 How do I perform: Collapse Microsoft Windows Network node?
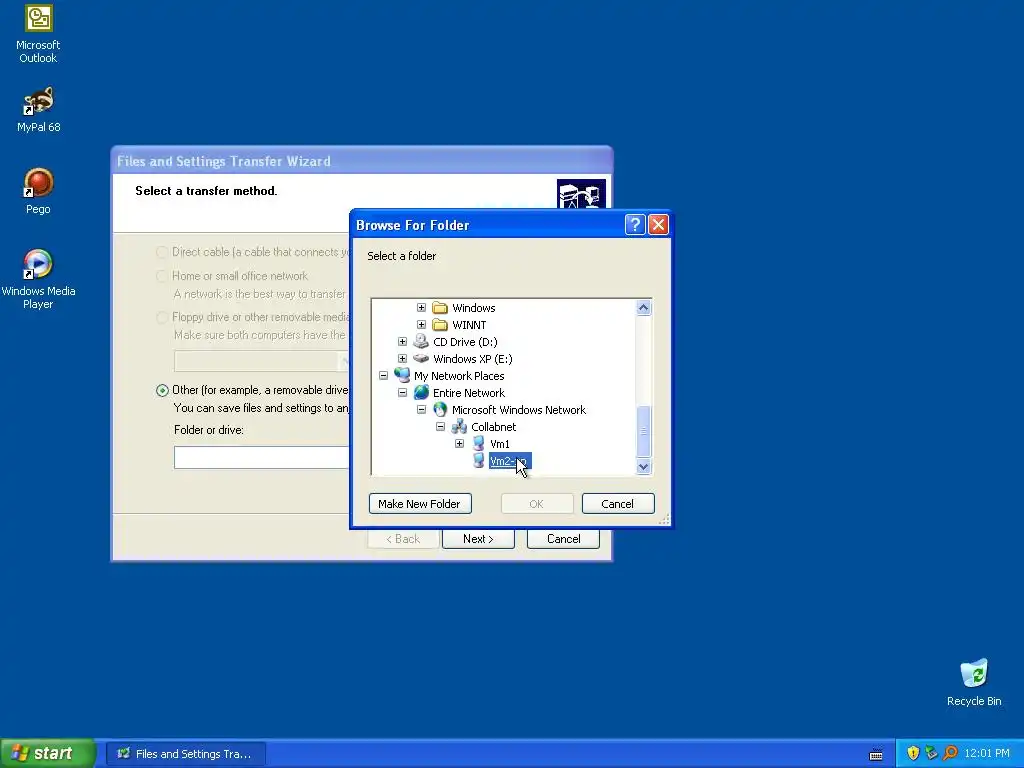421,409
